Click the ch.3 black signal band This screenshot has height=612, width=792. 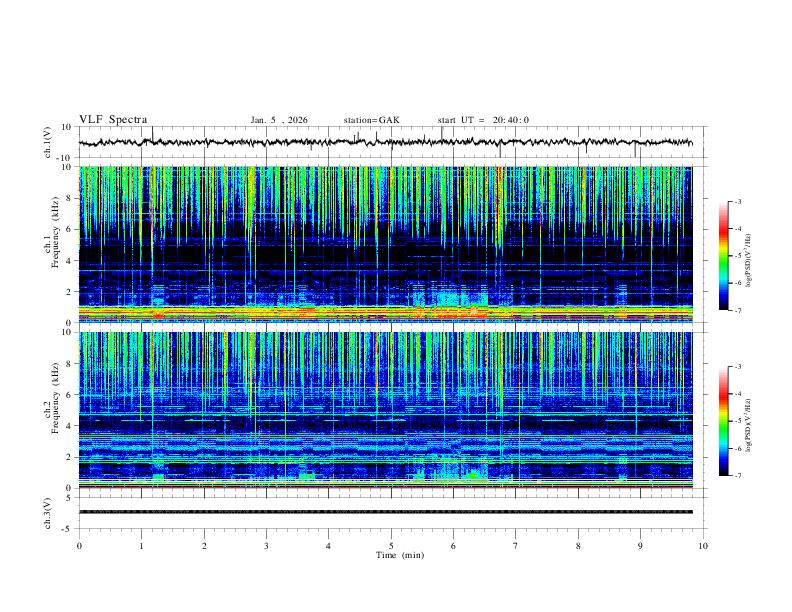(x=385, y=512)
